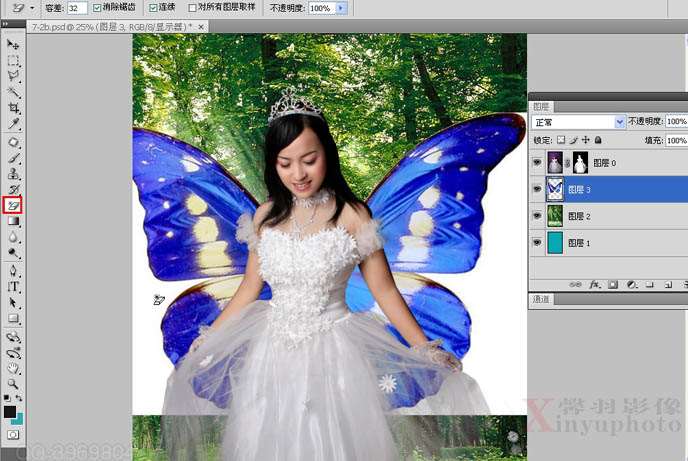Select the Magic Eraser tool highlighted in red
The width and height of the screenshot is (688, 461).
pos(14,205)
